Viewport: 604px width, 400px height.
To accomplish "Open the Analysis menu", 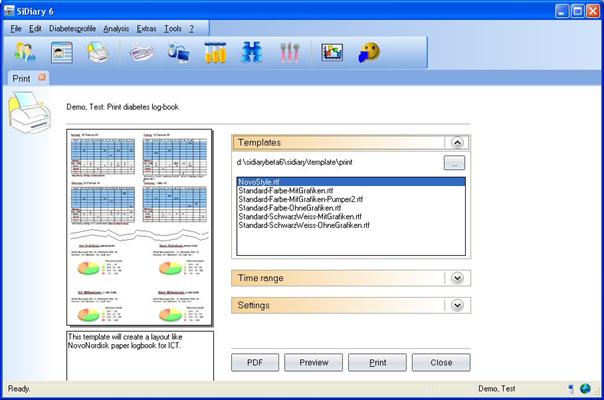I will (116, 28).
